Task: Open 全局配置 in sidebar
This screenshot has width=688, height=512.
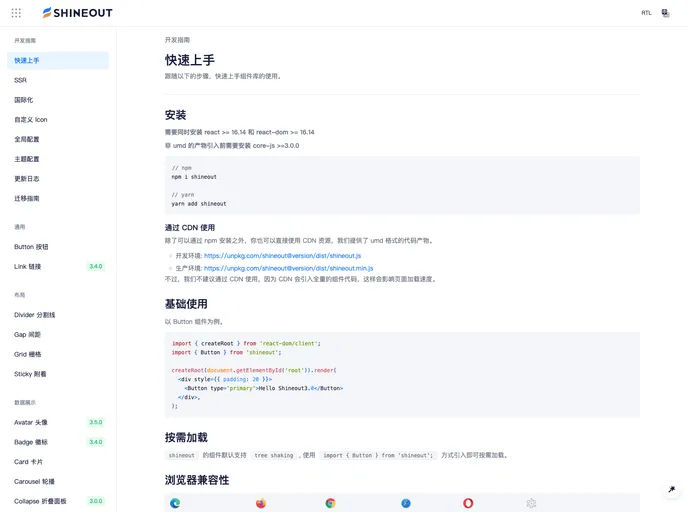Action: (58, 140)
